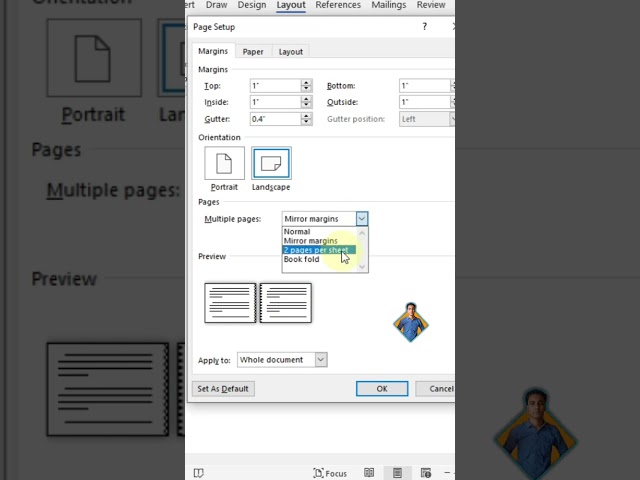Choose 2 pages per sheet option
The width and height of the screenshot is (640, 480).
(x=319, y=250)
